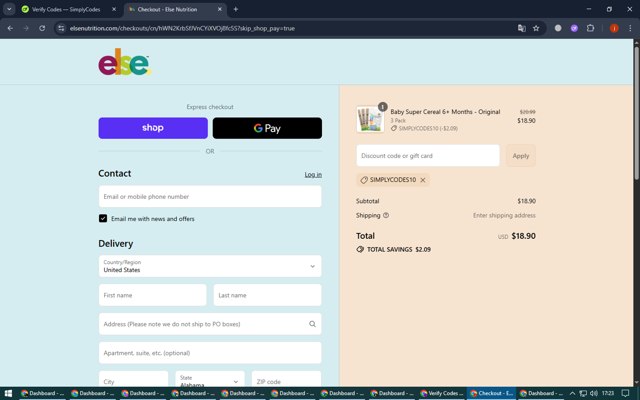Click the Discount code or gift card field

point(428,156)
